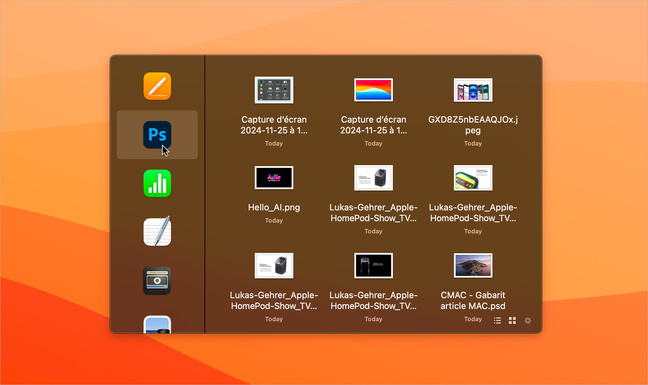This screenshot has width=648, height=385.
Task: Click the Lukas-Gehrer name under the yellow-green device thumbnail
Action: coord(473,213)
